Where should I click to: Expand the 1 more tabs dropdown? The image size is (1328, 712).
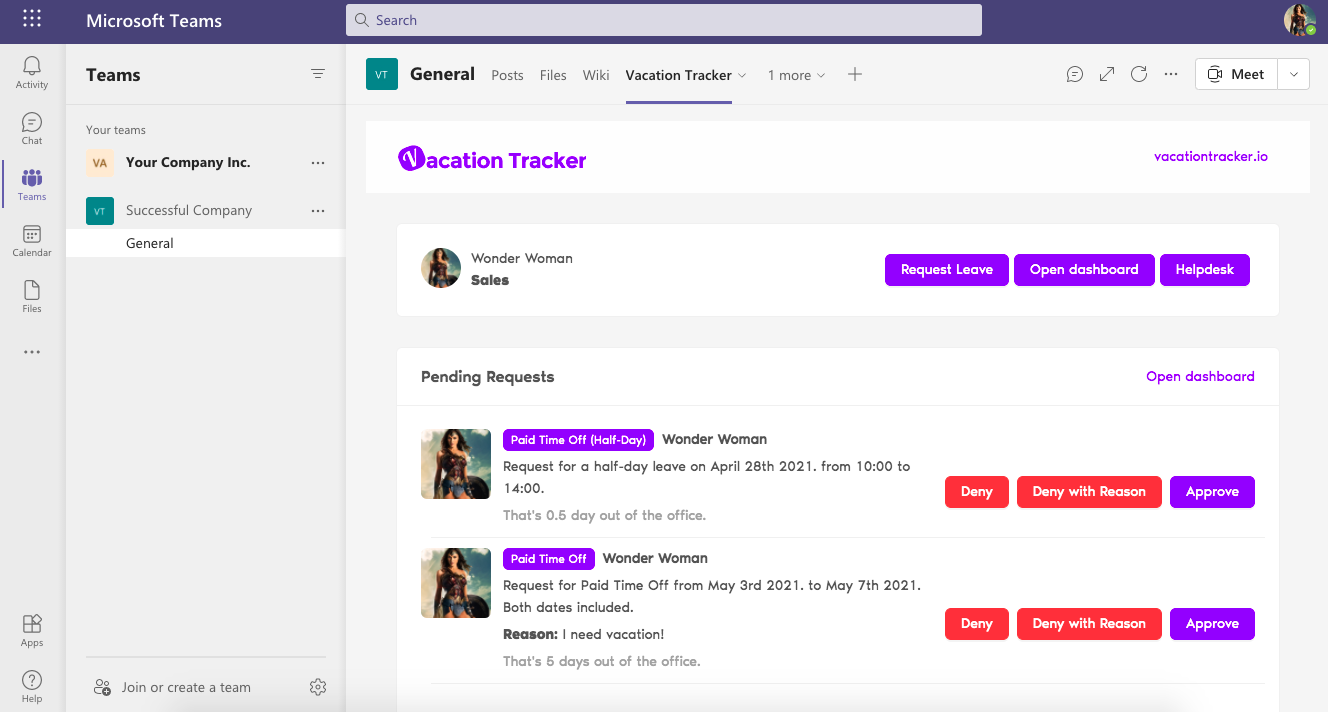pyautogui.click(x=797, y=75)
